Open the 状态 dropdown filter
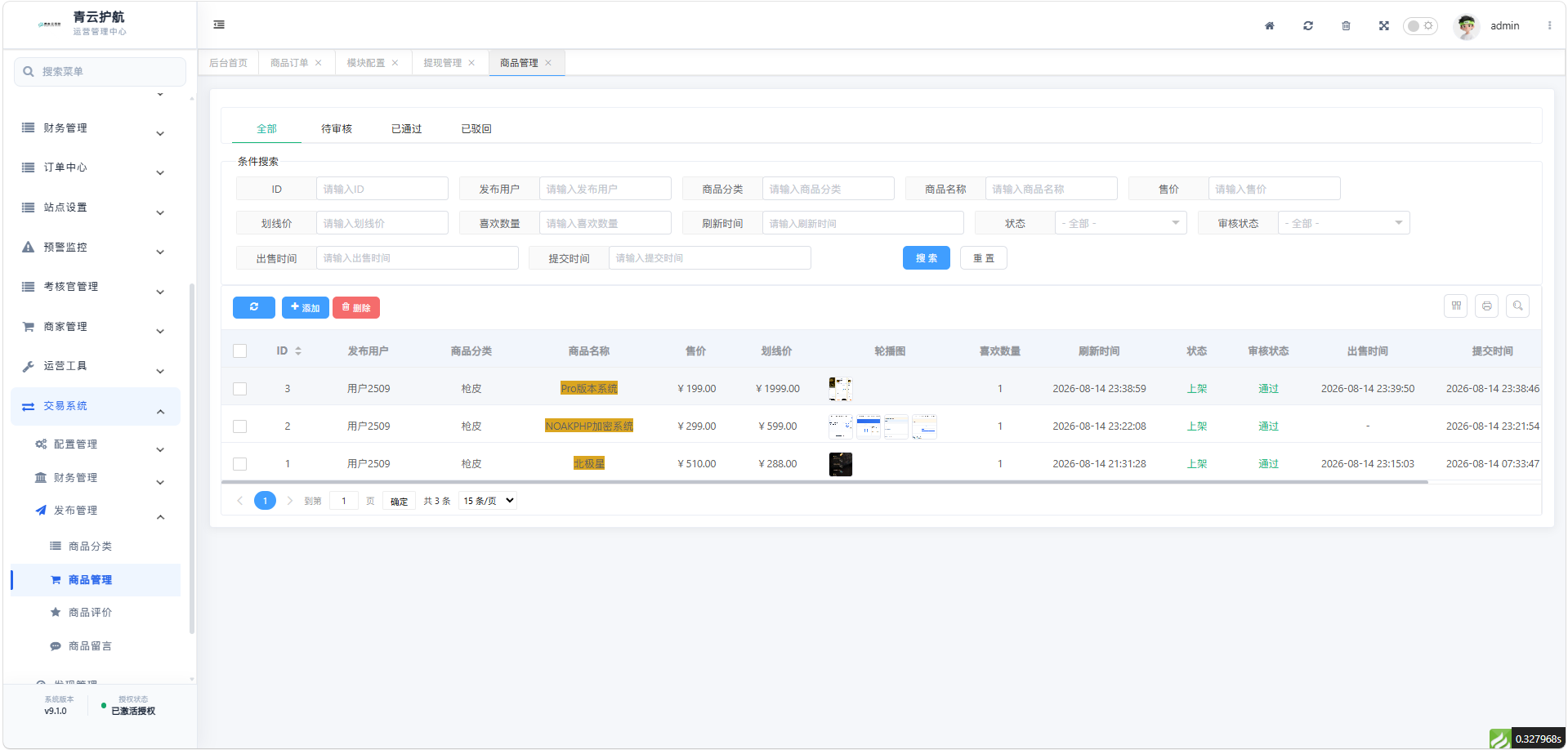 click(x=1120, y=223)
